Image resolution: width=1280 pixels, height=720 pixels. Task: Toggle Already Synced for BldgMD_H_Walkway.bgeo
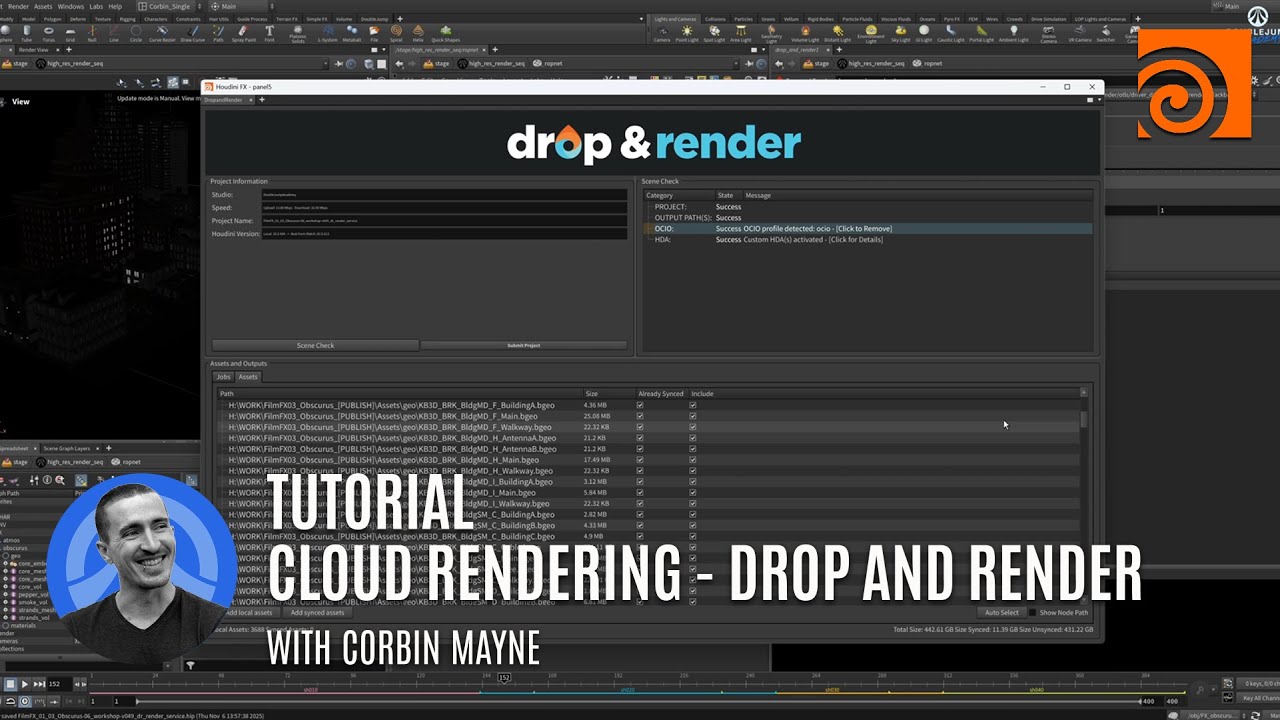(x=640, y=471)
